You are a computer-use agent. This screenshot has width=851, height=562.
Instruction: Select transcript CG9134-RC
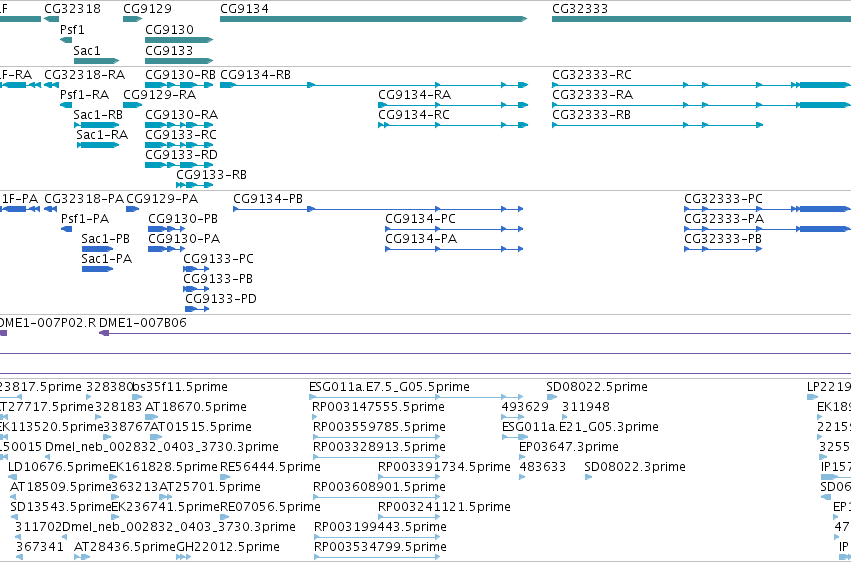(x=453, y=125)
